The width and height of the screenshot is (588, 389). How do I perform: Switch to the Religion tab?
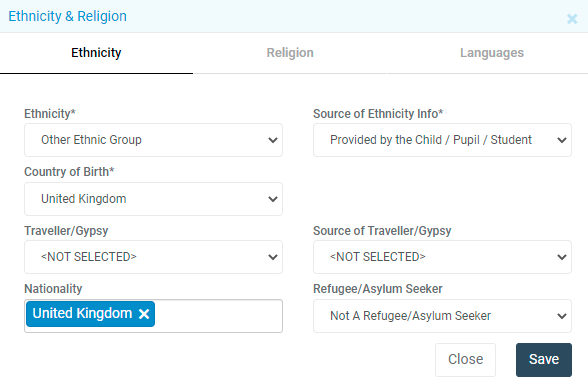click(x=290, y=53)
